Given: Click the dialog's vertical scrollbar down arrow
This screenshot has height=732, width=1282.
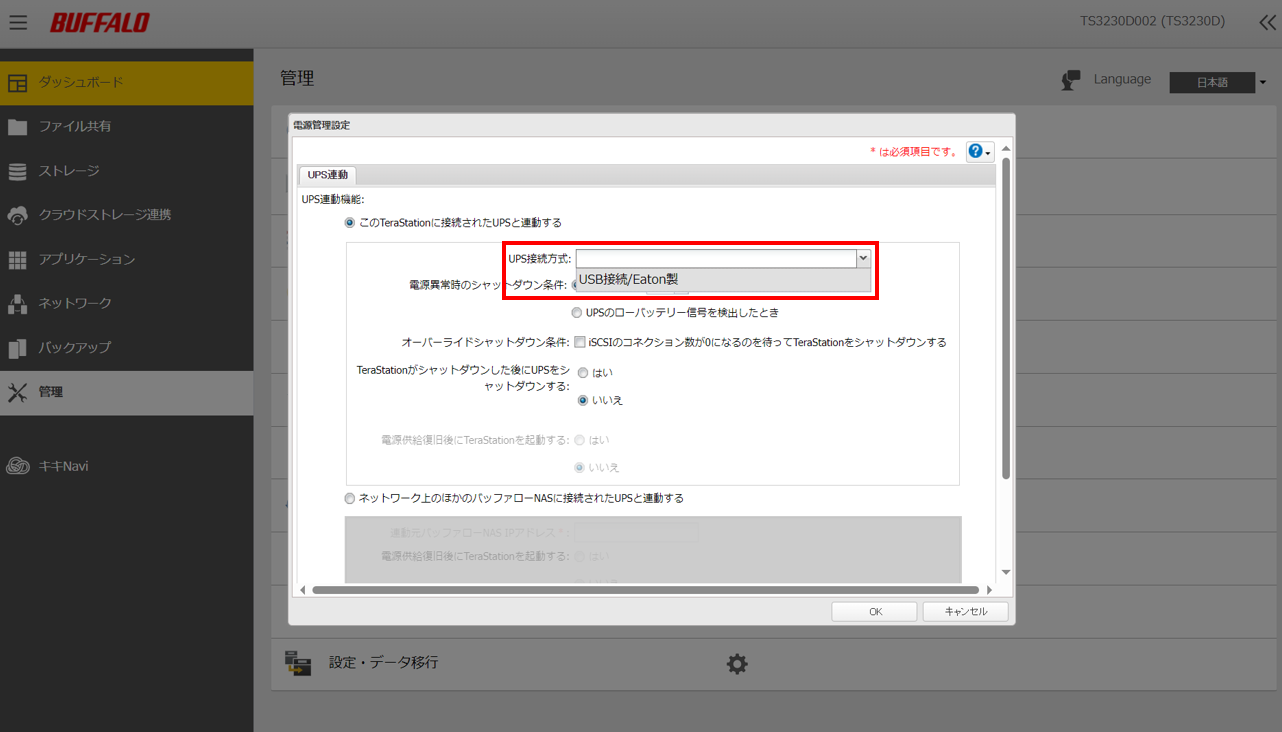Looking at the screenshot, I should tap(1005, 571).
